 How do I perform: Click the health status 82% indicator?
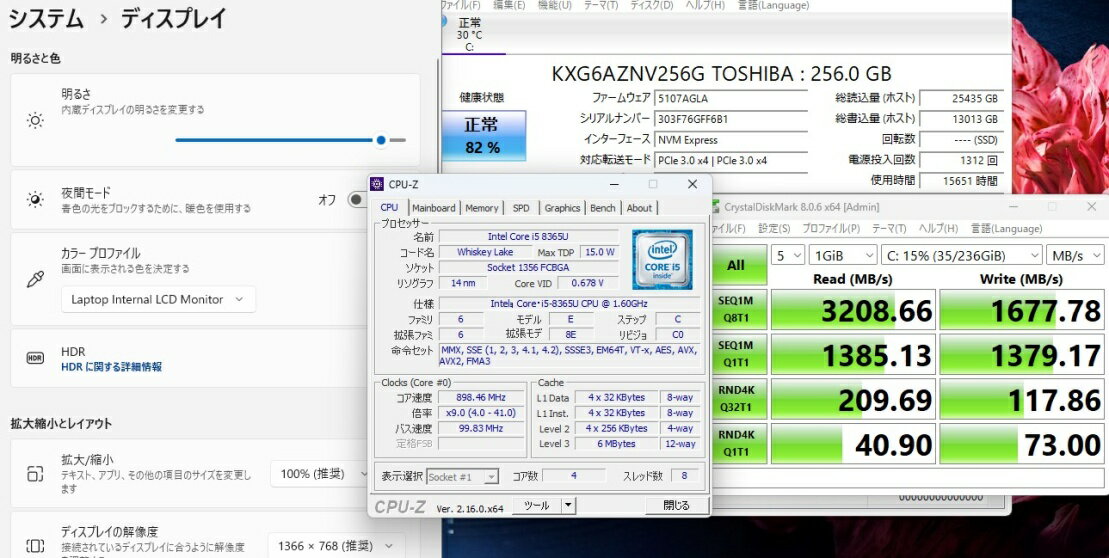[482, 136]
